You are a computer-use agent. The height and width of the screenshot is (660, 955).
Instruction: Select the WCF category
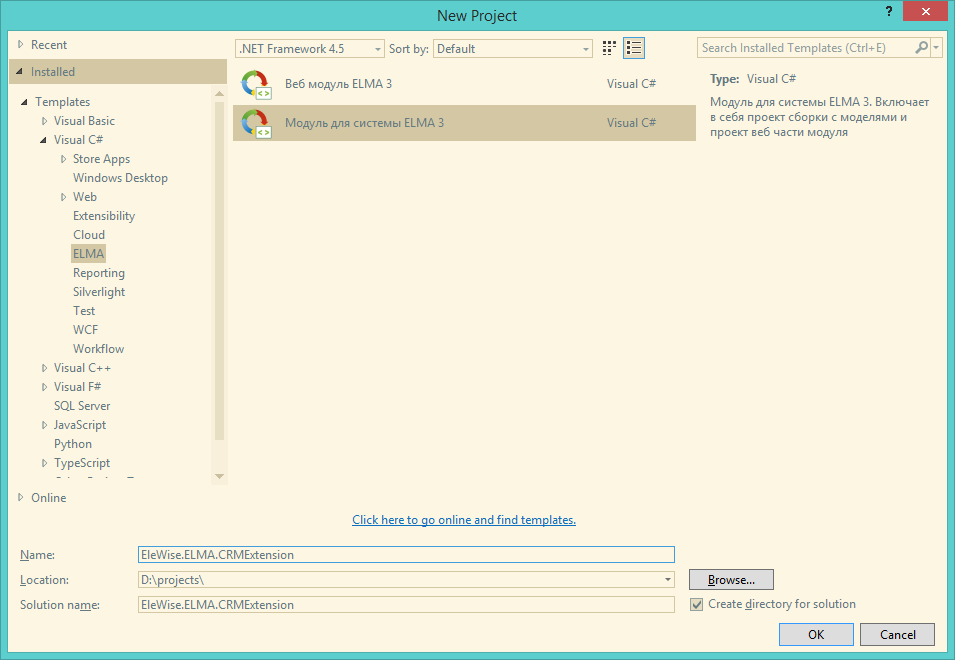[85, 329]
